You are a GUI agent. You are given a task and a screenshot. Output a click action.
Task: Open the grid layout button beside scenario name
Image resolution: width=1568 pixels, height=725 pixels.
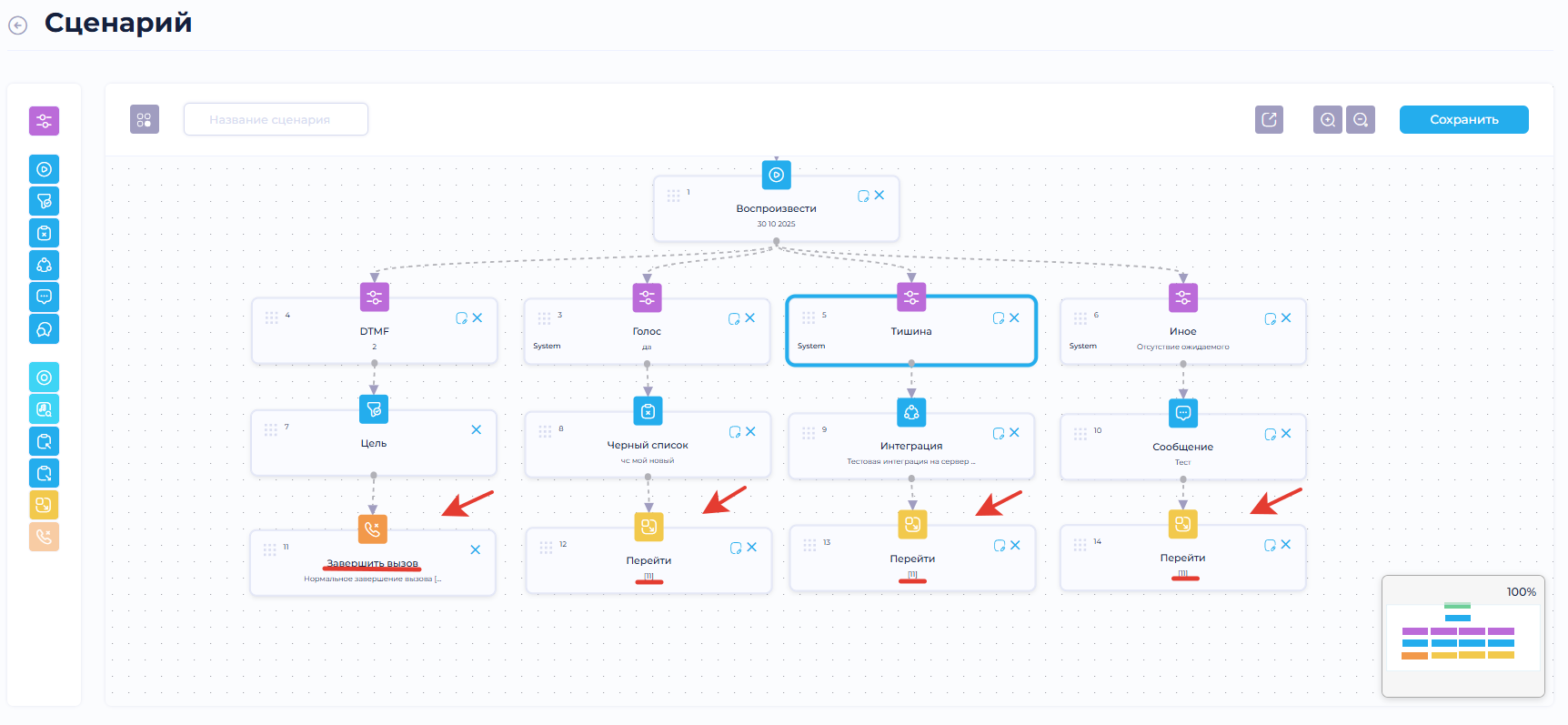tap(144, 119)
